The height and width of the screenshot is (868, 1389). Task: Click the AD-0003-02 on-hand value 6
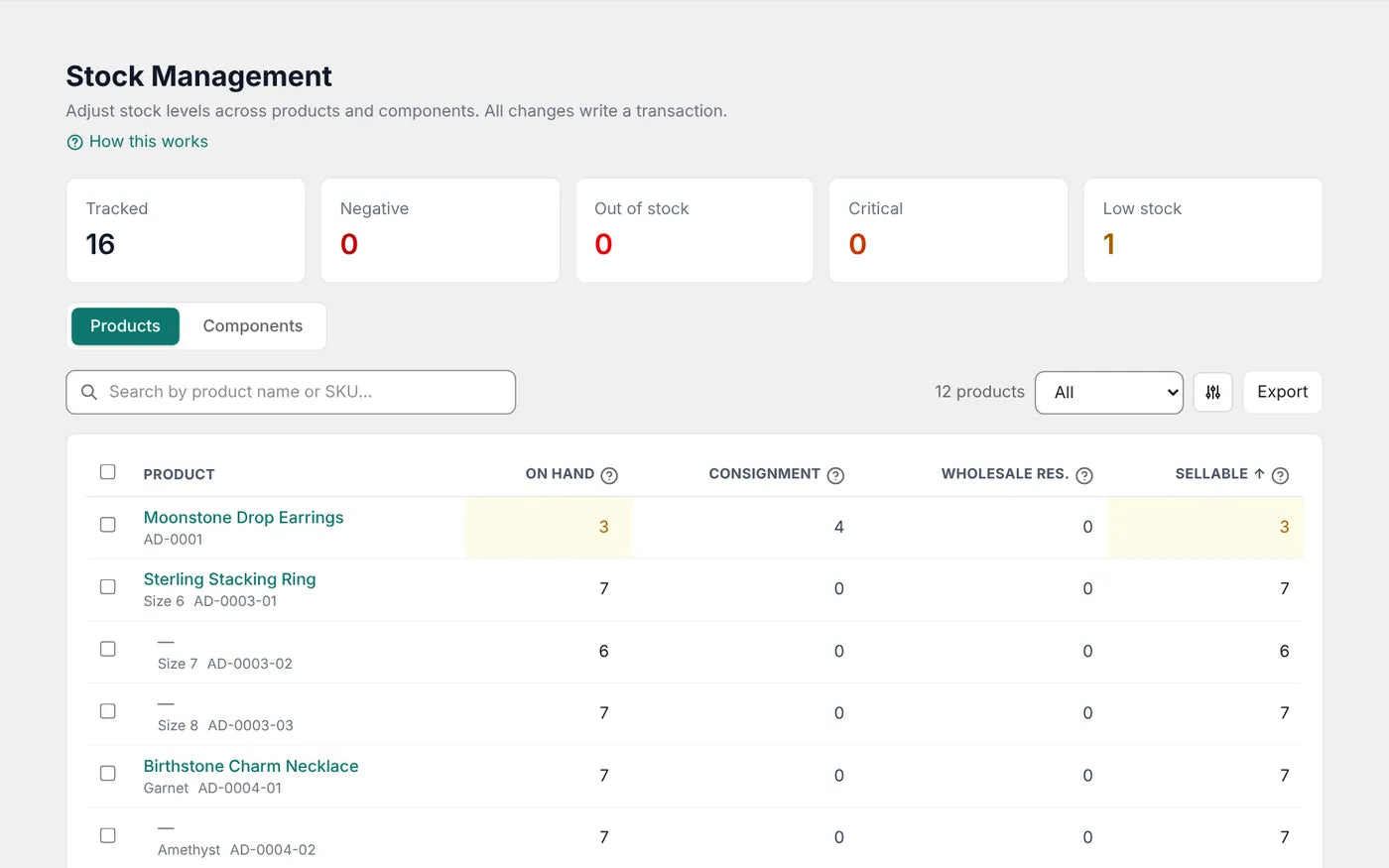(x=603, y=651)
